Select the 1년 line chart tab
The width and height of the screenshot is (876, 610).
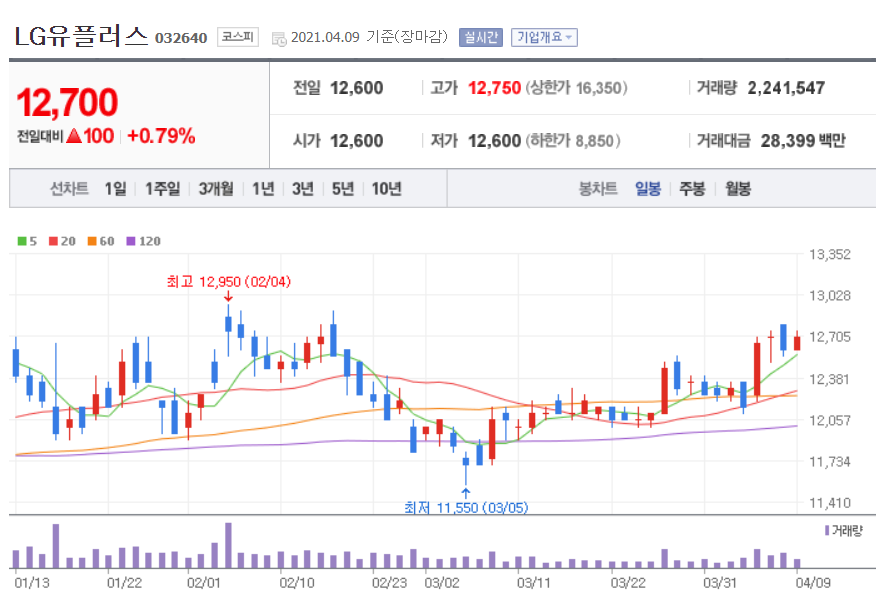tap(263, 189)
